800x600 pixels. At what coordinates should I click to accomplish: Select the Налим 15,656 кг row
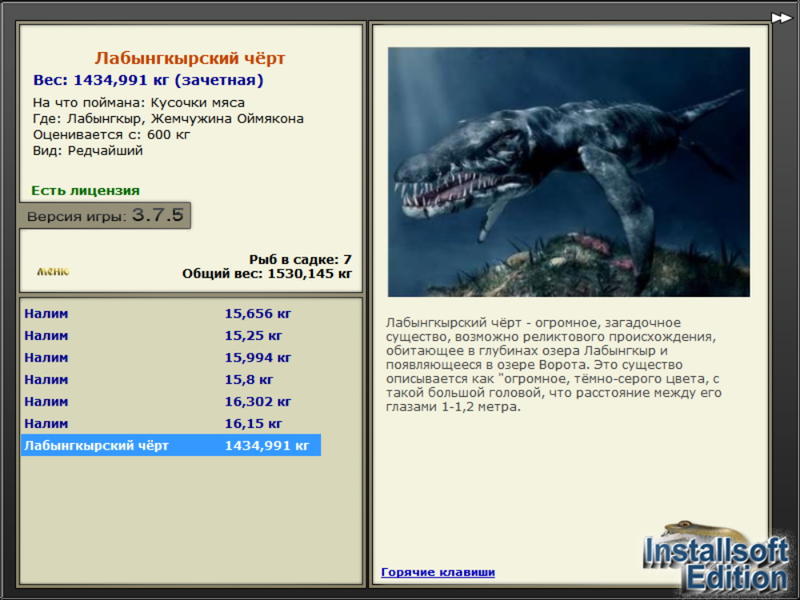point(171,314)
